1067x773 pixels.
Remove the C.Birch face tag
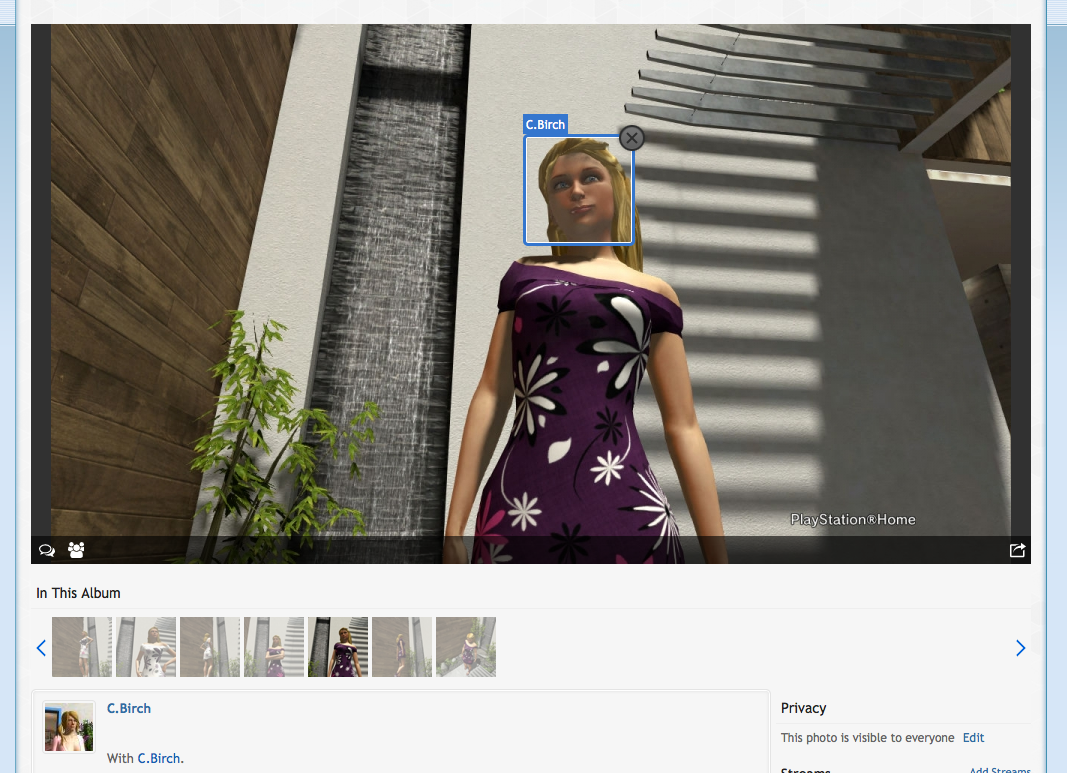(631, 138)
